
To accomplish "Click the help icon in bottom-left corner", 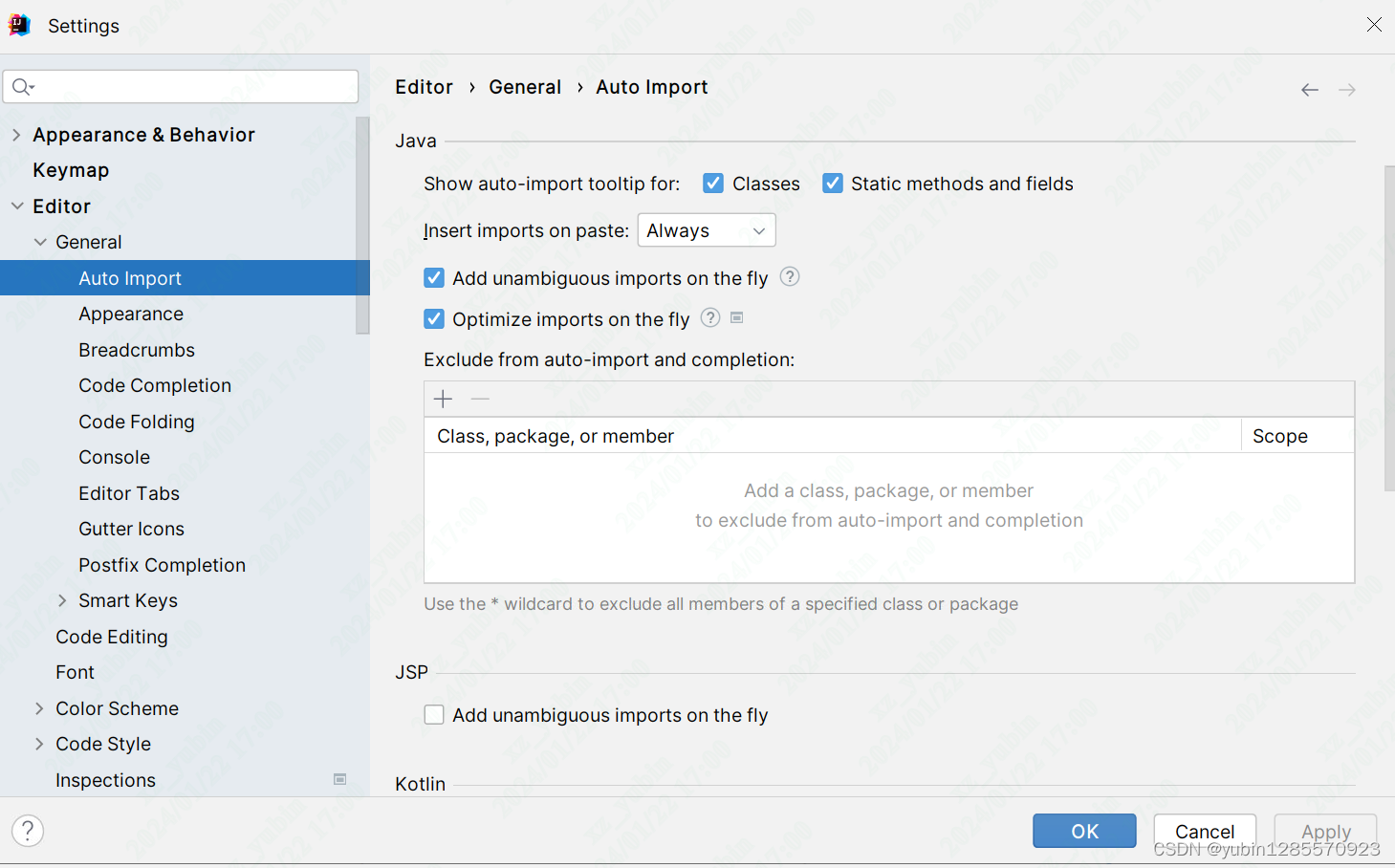I will click(27, 831).
